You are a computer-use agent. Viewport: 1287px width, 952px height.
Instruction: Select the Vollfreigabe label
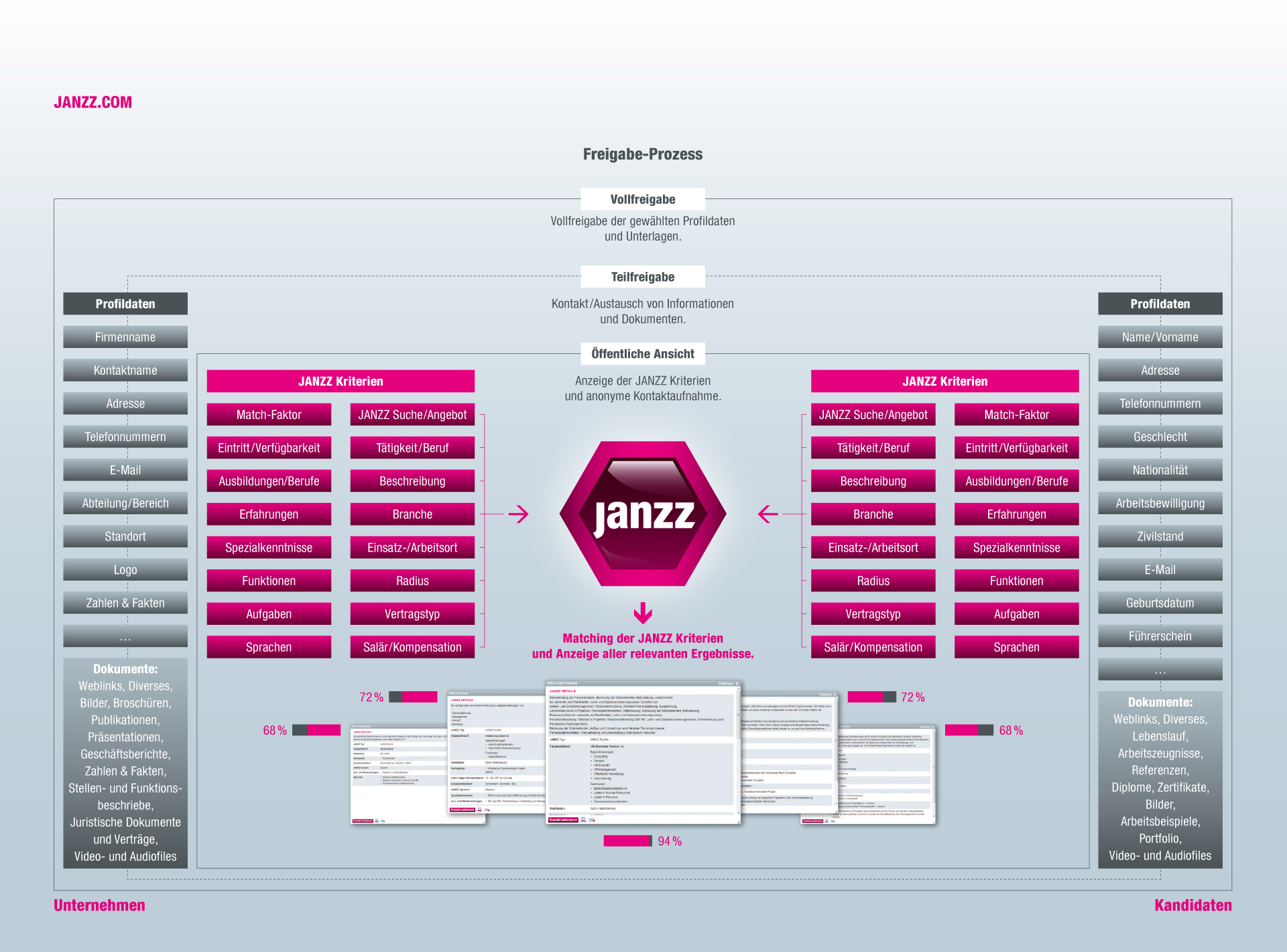(x=642, y=199)
